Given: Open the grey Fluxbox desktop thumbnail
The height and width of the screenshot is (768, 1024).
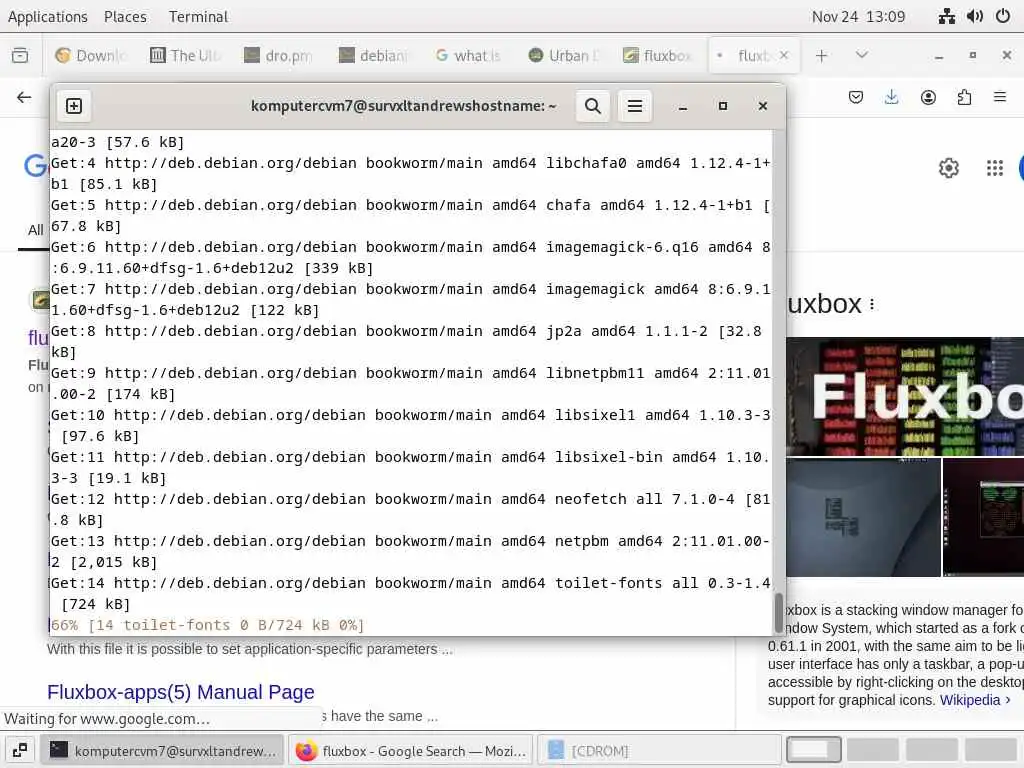Looking at the screenshot, I should click(863, 517).
